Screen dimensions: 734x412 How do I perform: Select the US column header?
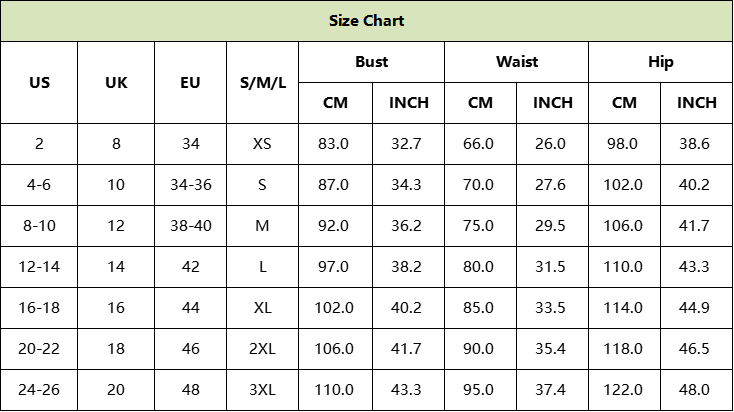point(39,82)
